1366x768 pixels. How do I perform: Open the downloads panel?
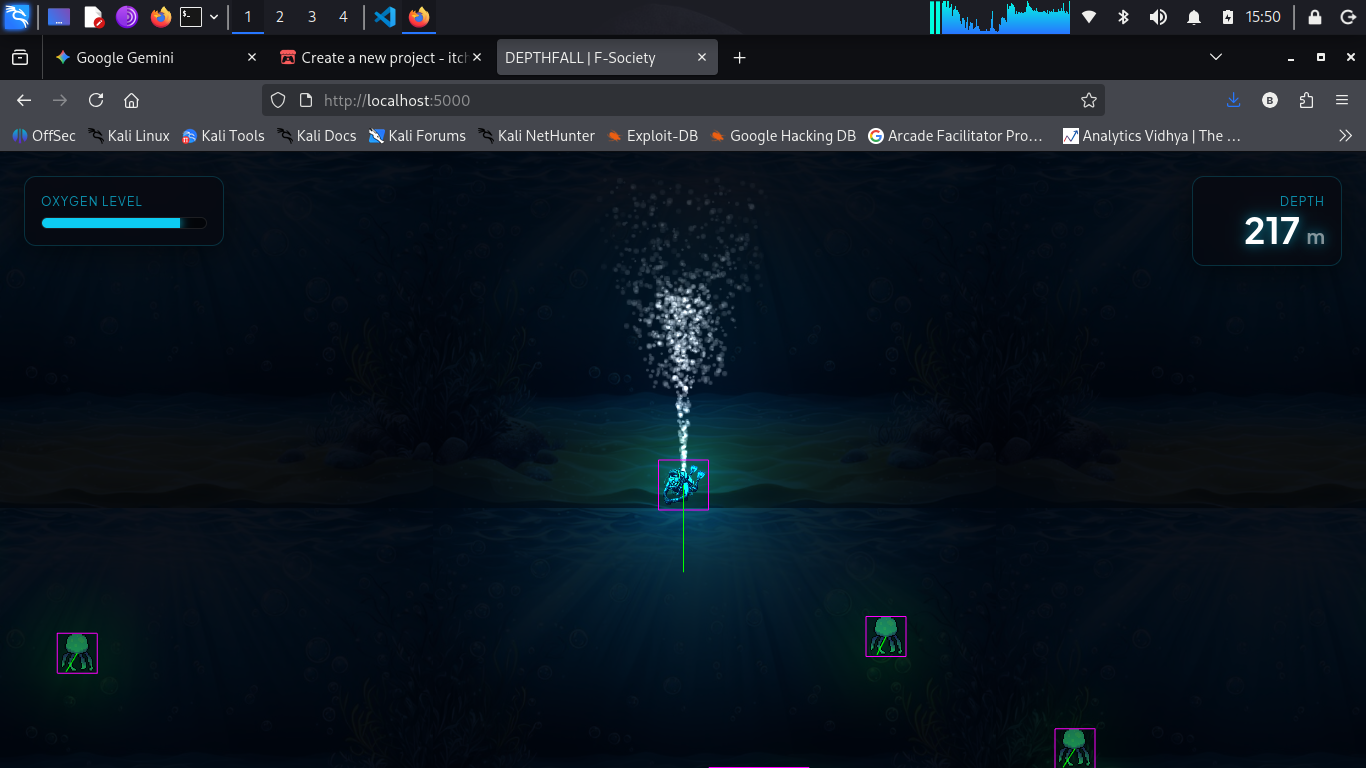[x=1234, y=100]
